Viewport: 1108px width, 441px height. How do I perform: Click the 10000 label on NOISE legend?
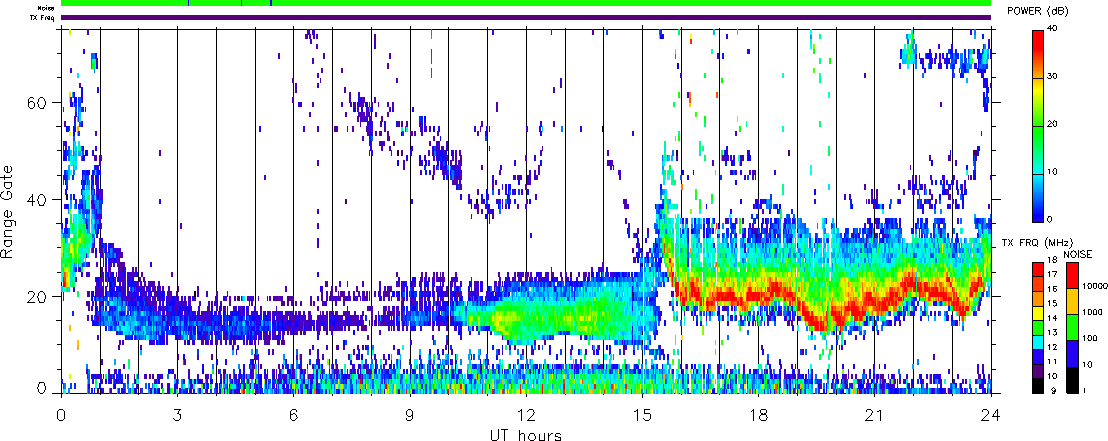[x=1094, y=288]
